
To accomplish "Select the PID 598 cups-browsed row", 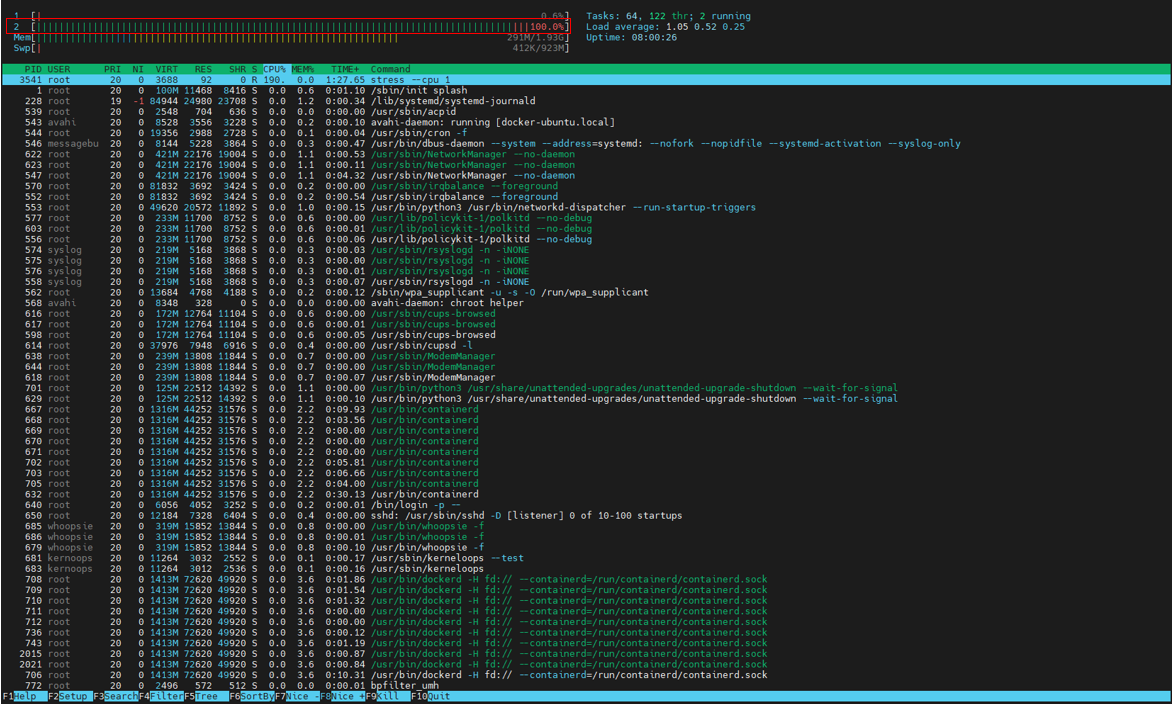I will point(586,335).
